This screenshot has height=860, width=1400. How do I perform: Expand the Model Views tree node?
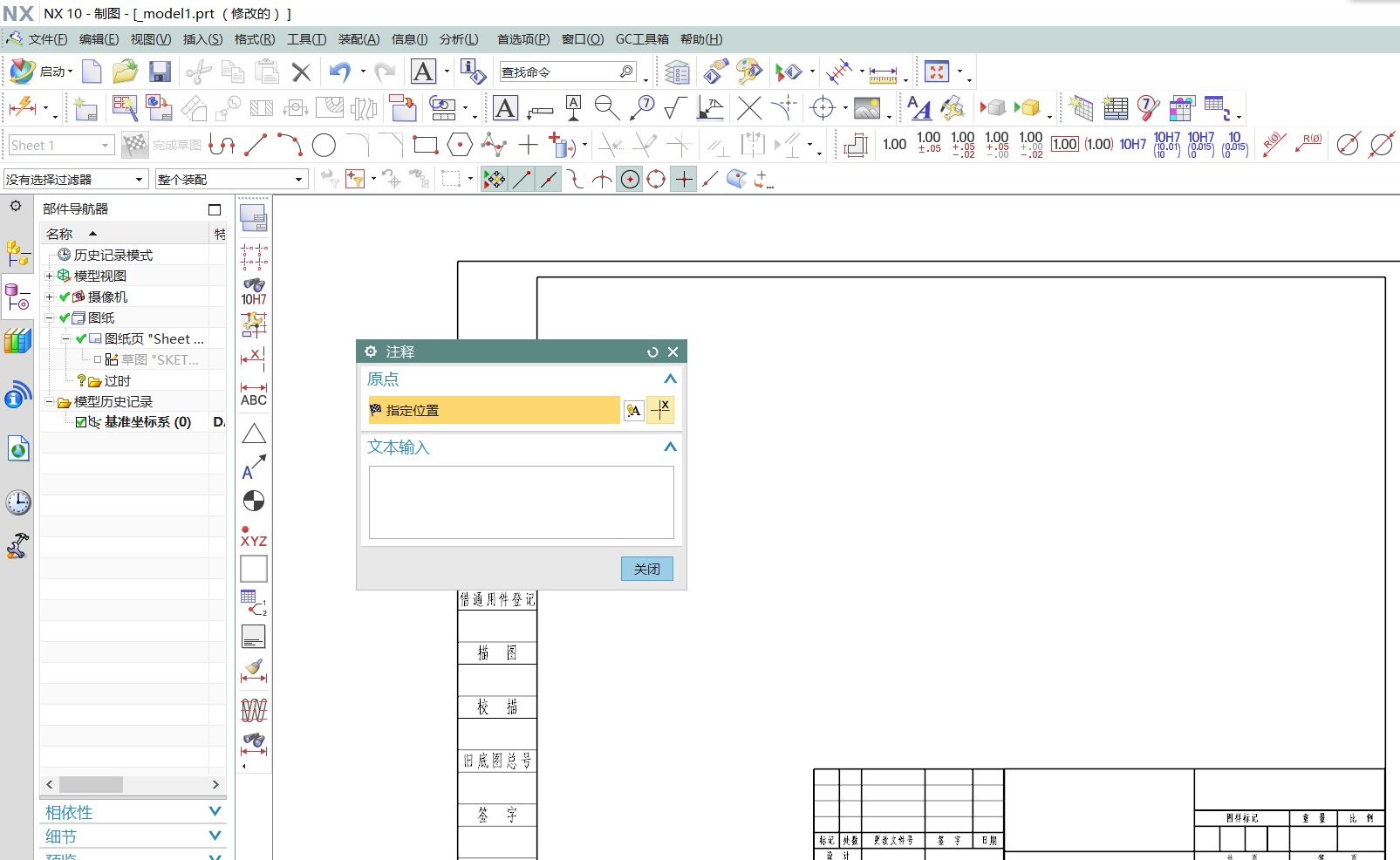(50, 276)
